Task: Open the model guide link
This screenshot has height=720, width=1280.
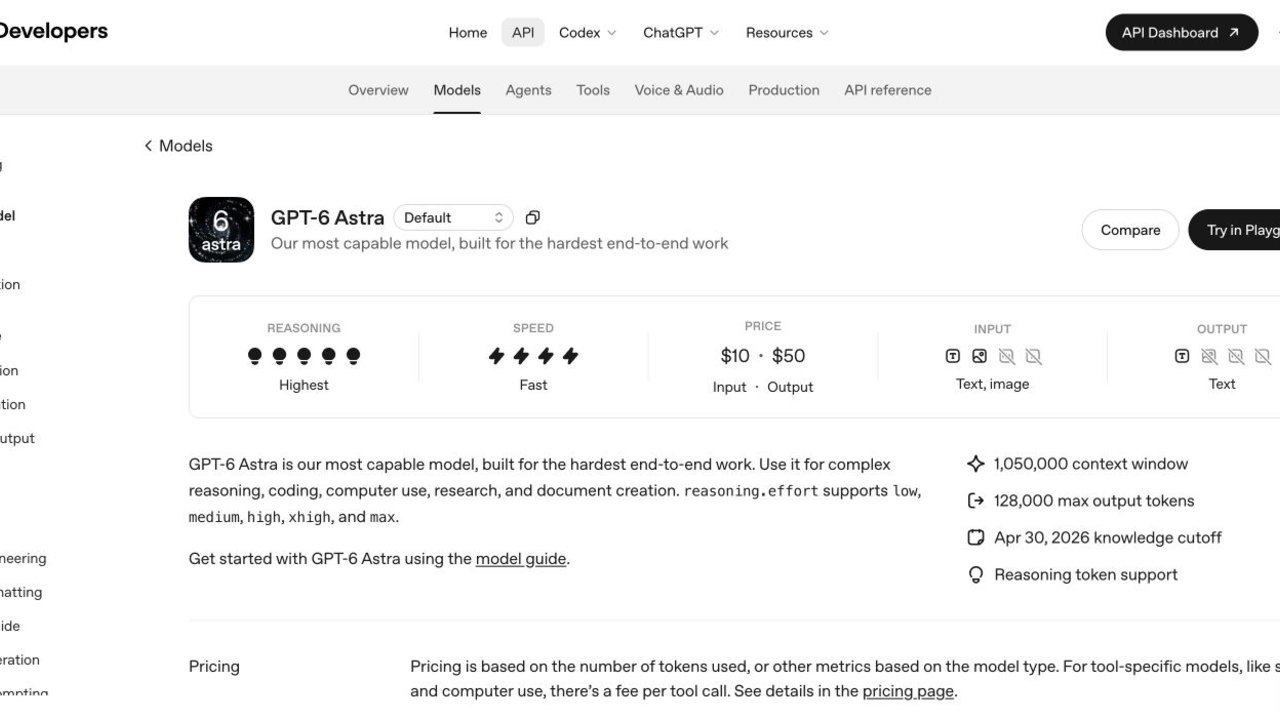Action: click(x=521, y=559)
